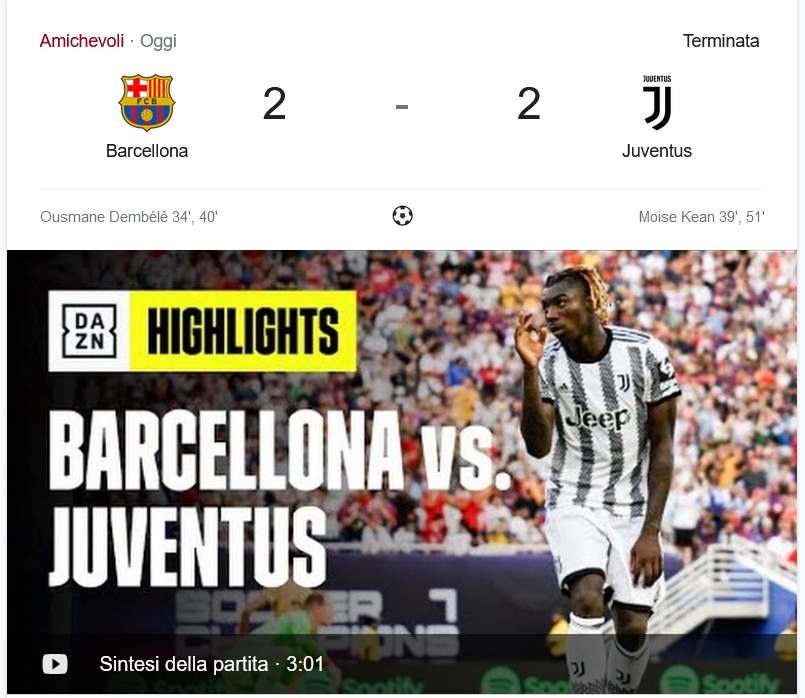Screen dimensions: 805x698
Task: Click the soccer ball goals icon
Action: (x=402, y=216)
